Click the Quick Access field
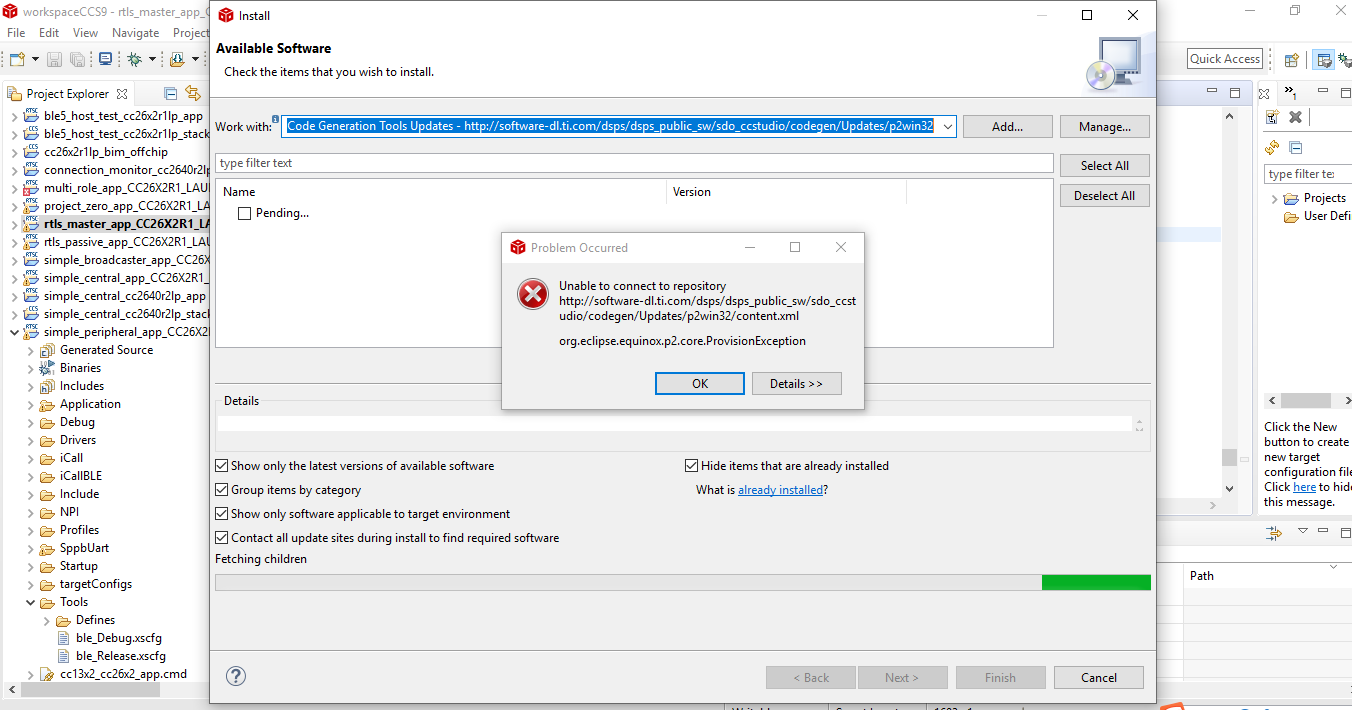Viewport: 1352px width, 710px height. [1225, 59]
